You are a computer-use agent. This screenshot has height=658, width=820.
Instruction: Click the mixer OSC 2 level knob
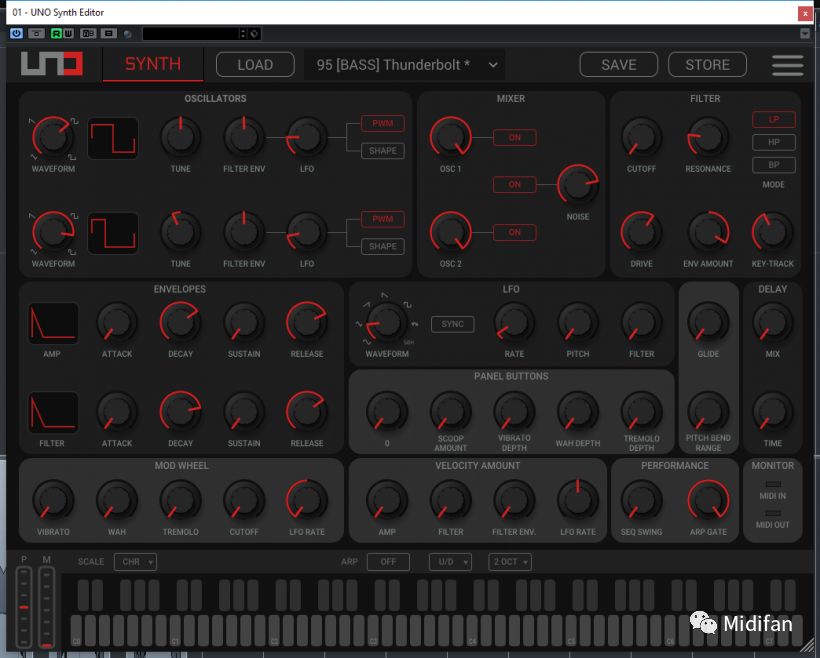450,233
